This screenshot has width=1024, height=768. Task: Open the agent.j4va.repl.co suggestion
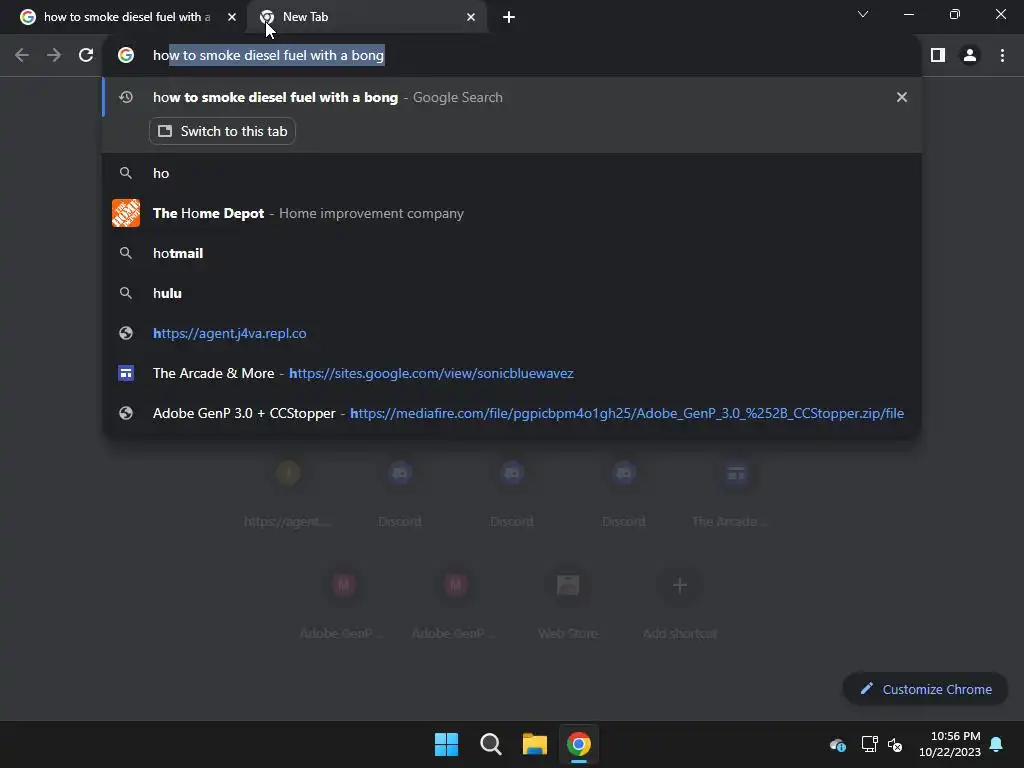click(x=512, y=333)
